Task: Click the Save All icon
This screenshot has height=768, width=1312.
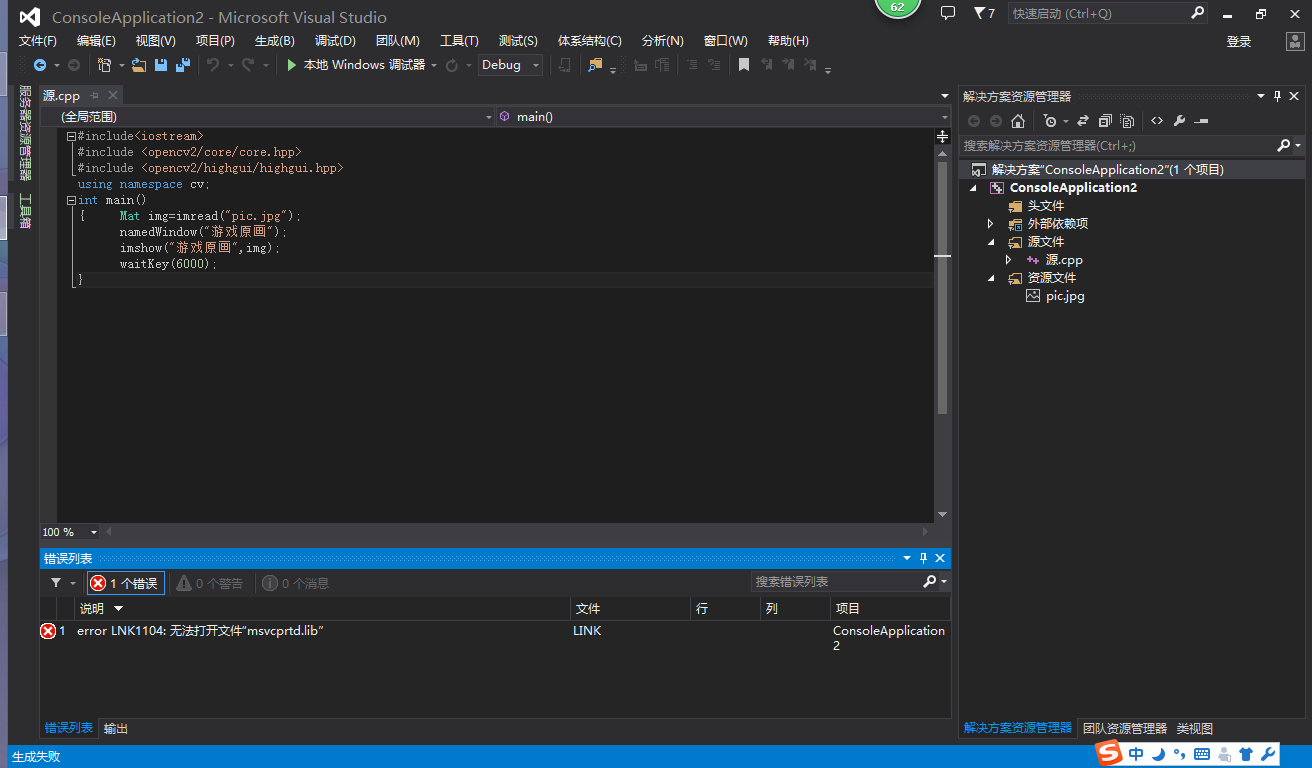Action: coord(183,65)
